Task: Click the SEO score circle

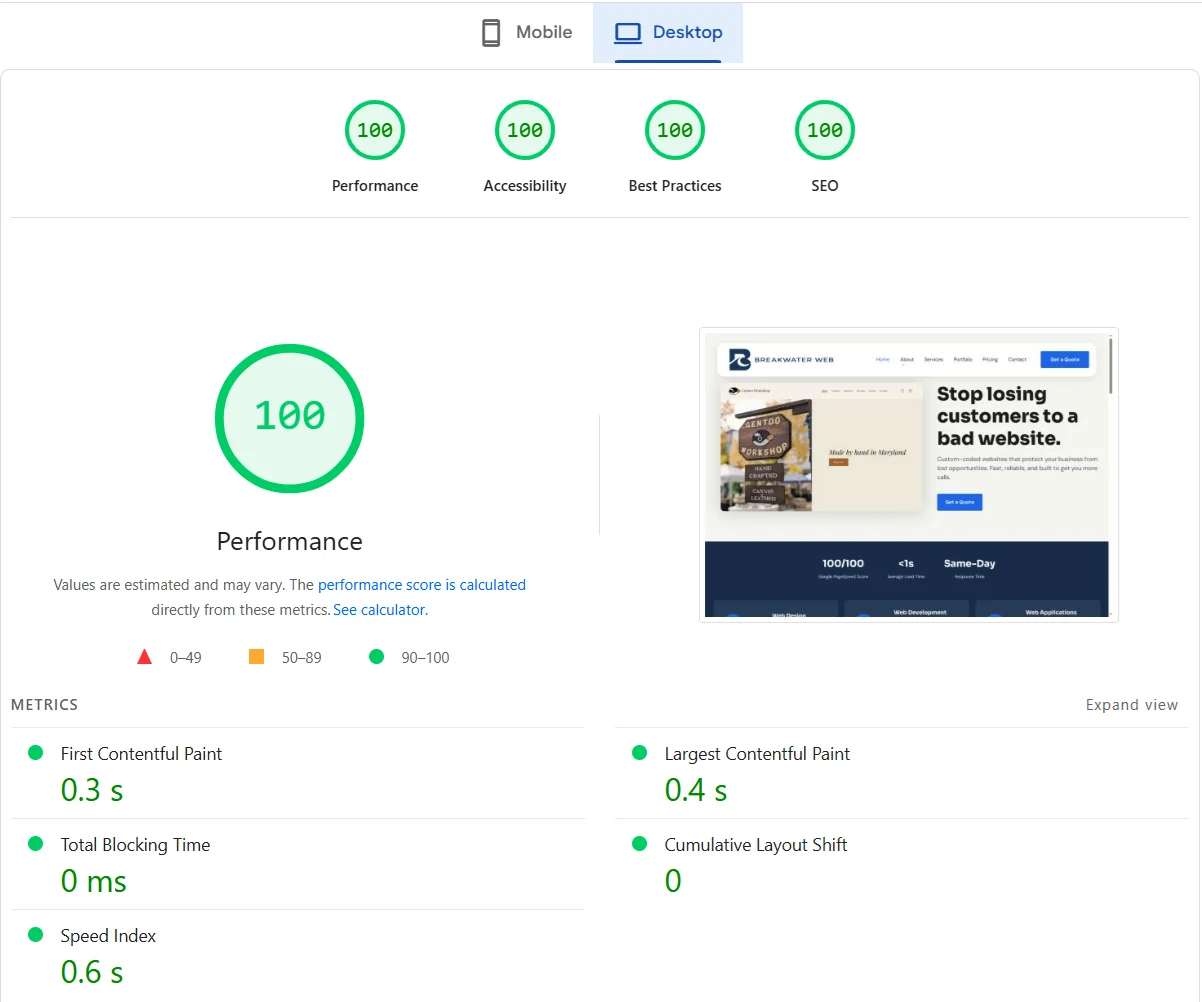Action: (x=824, y=130)
